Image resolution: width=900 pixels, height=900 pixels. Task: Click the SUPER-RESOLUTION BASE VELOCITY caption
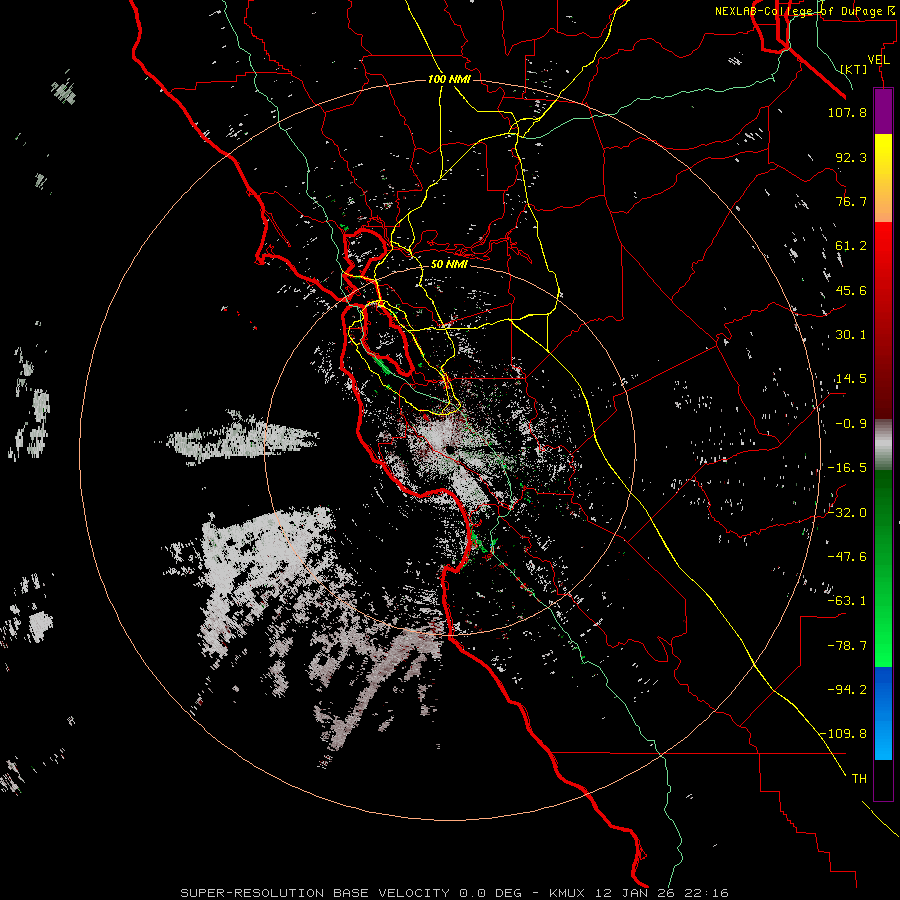point(455,893)
